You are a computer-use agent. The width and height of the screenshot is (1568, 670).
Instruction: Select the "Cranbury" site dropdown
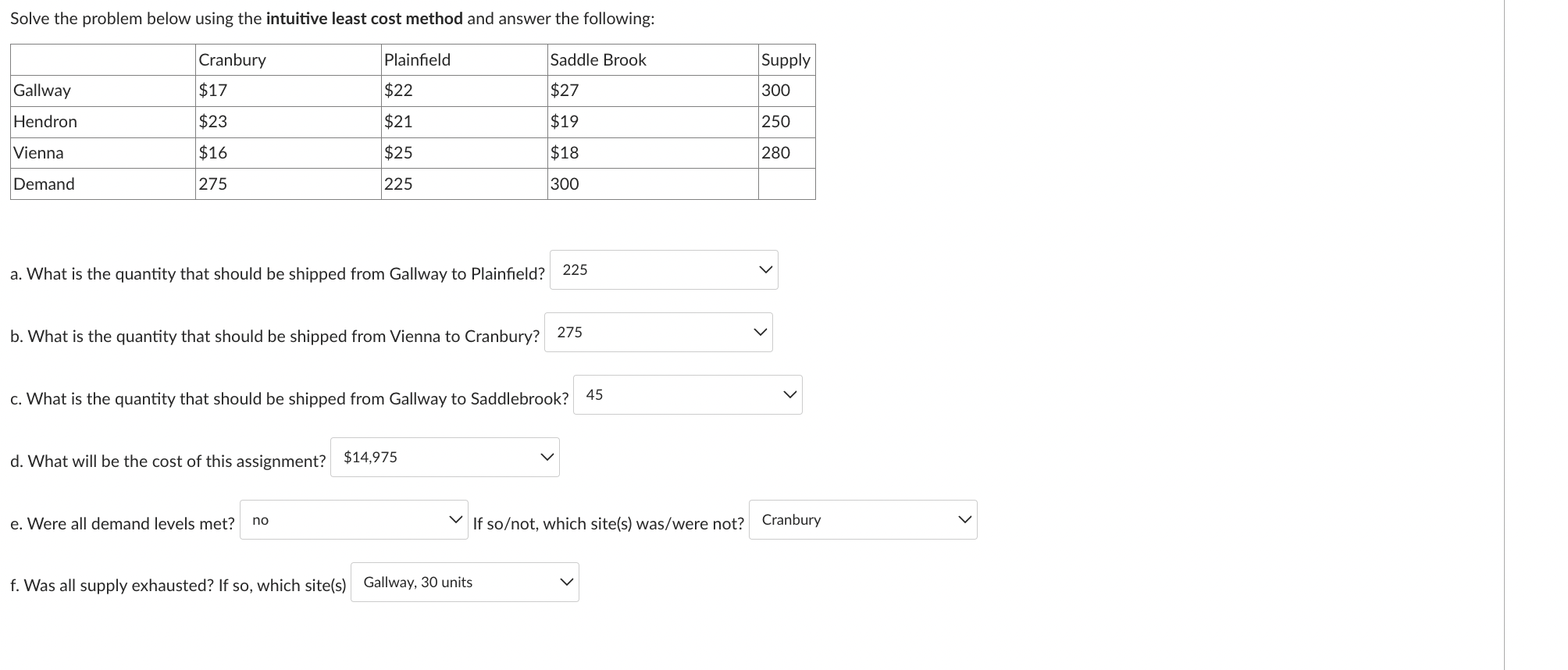[863, 519]
